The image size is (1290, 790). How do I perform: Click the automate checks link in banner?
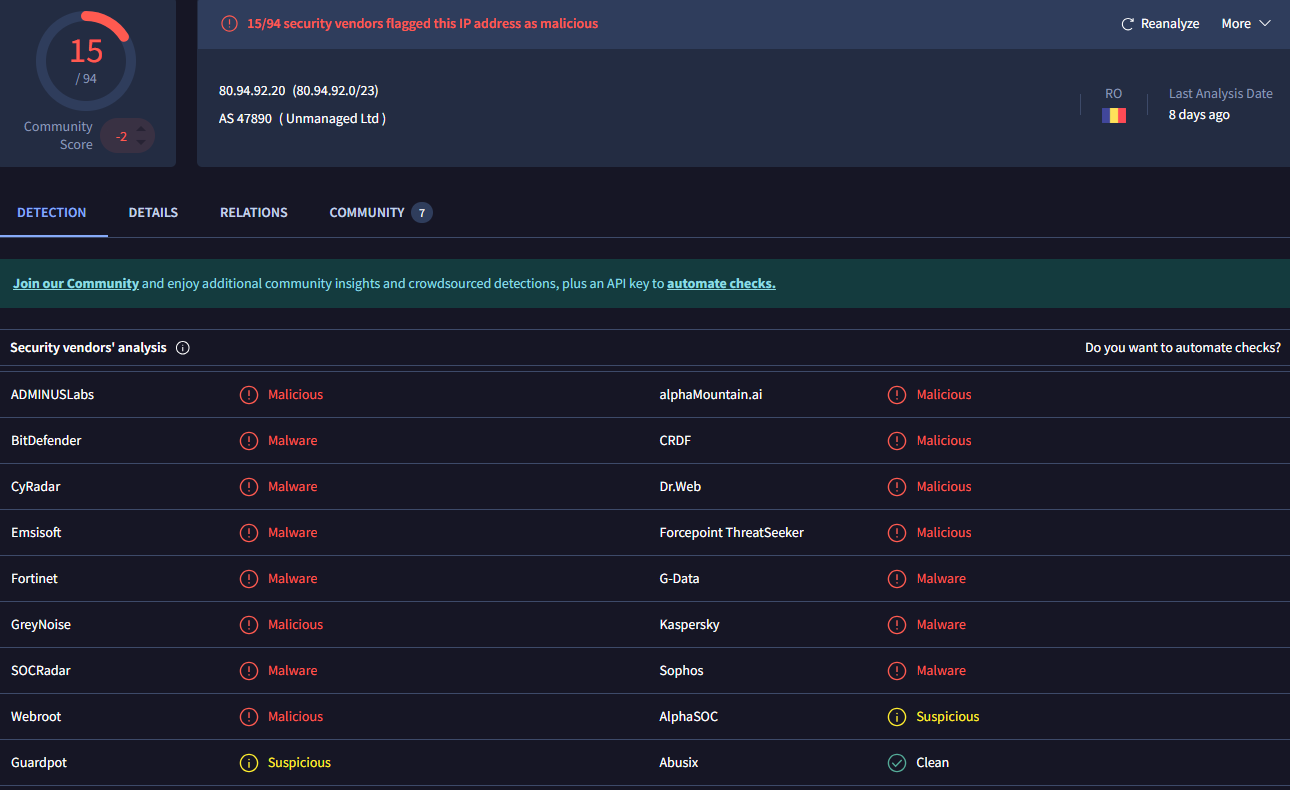point(721,284)
